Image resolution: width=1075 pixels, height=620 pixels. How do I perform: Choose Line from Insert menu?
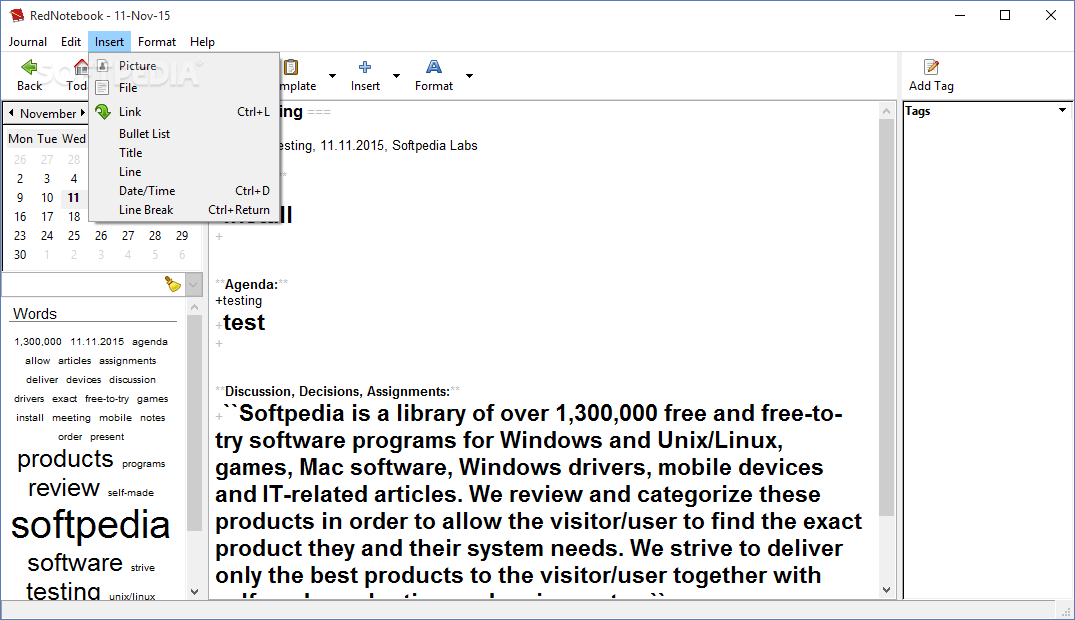coord(184,172)
